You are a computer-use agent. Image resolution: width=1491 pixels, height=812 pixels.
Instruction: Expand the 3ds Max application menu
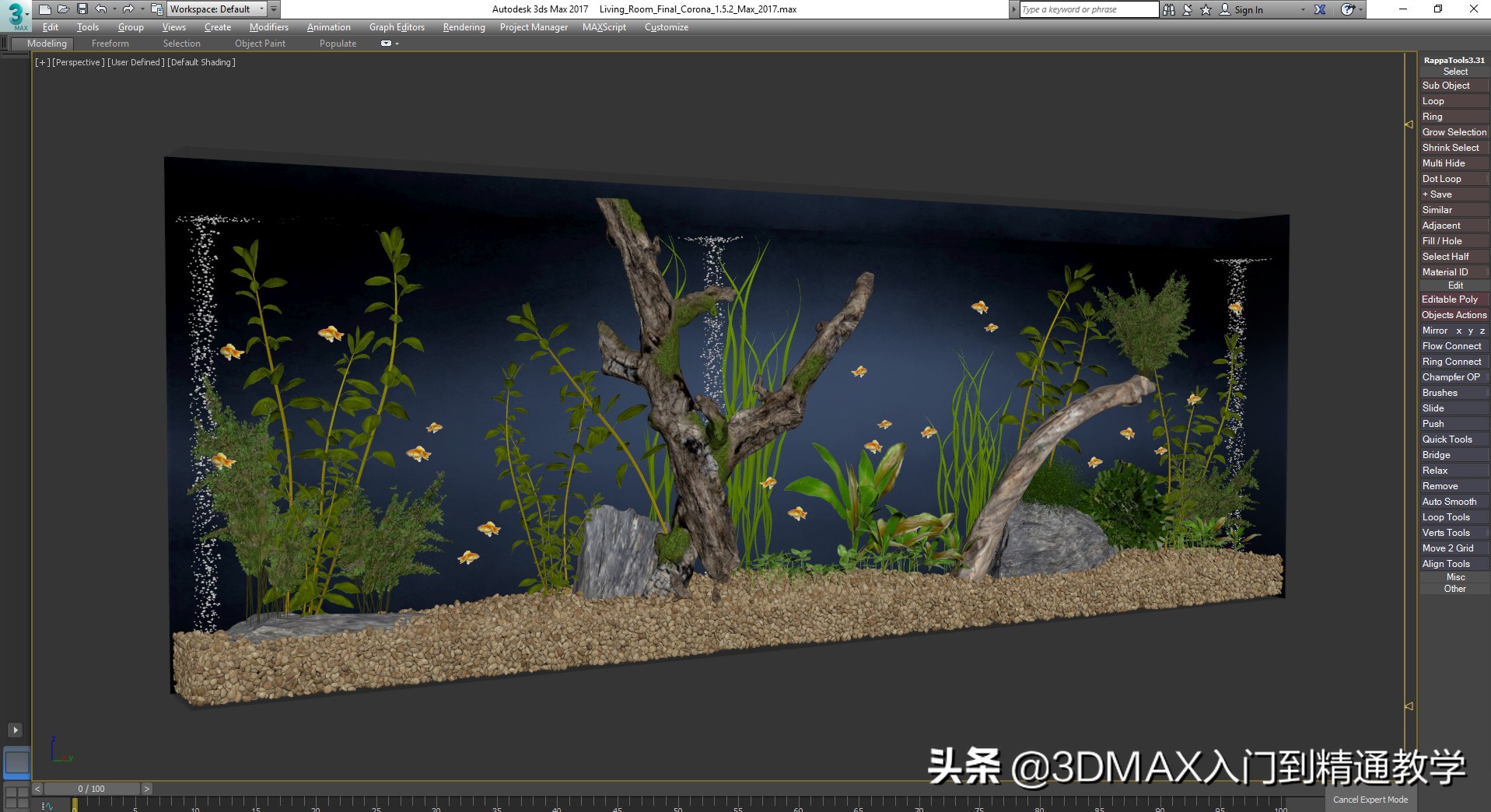tap(16, 14)
